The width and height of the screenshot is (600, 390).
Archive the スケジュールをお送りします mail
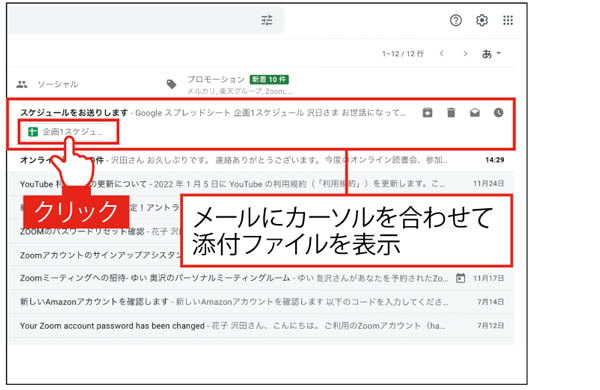click(427, 113)
